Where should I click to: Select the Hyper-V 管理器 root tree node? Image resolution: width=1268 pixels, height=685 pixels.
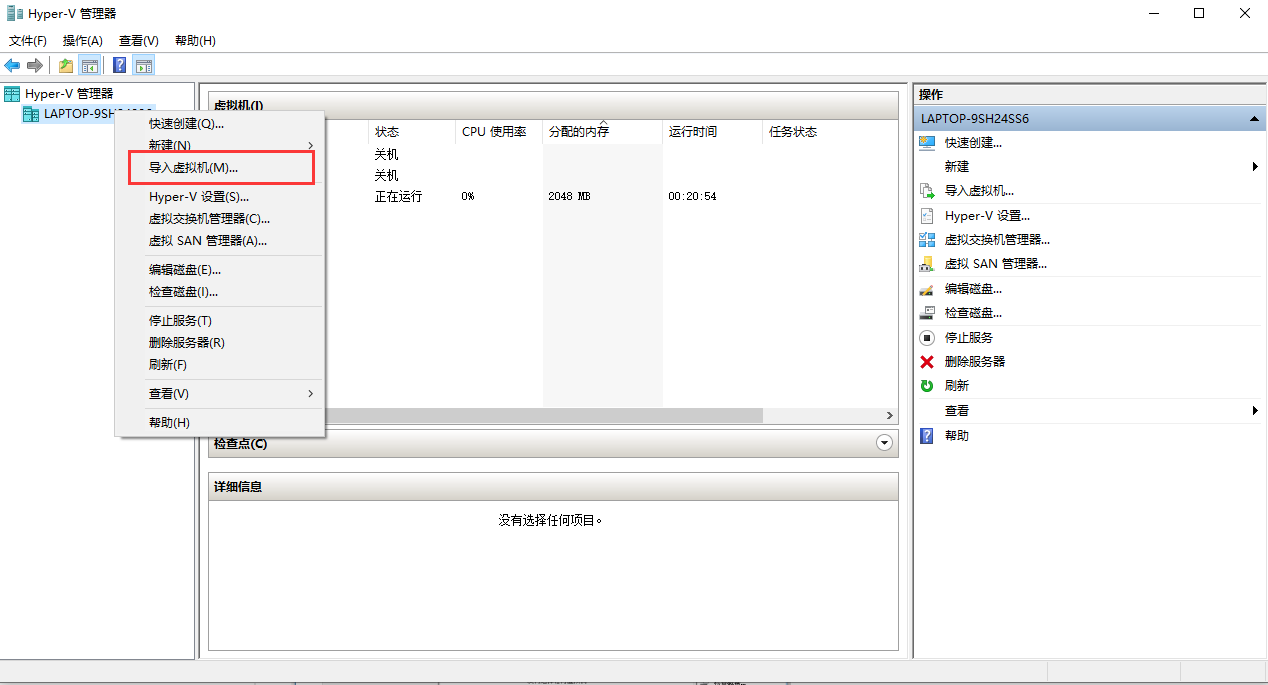click(69, 93)
